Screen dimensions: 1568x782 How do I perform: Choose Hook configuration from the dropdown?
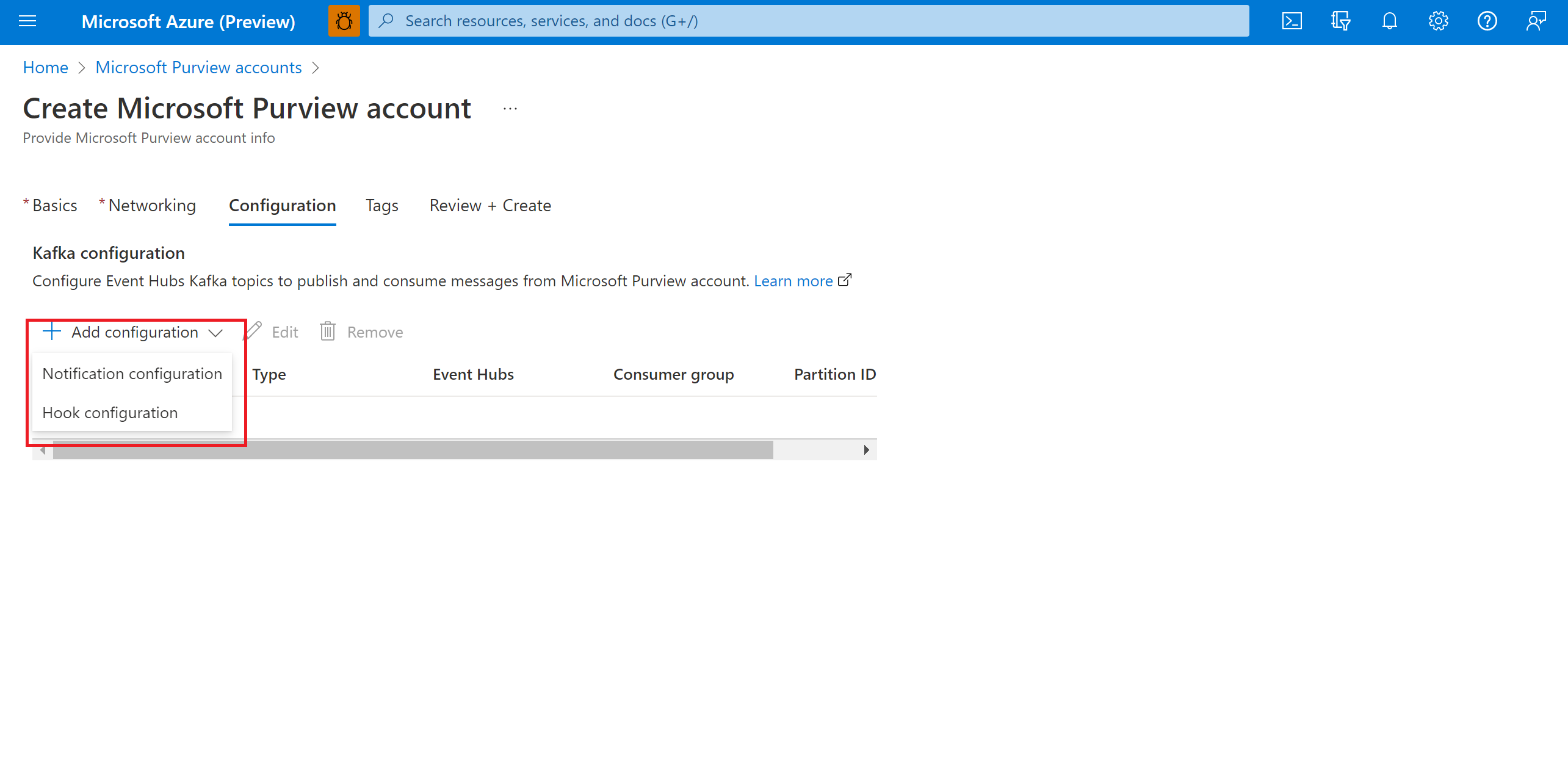pyautogui.click(x=110, y=413)
